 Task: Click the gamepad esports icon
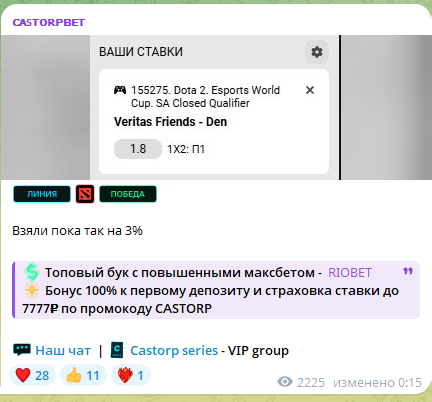pyautogui.click(x=120, y=90)
